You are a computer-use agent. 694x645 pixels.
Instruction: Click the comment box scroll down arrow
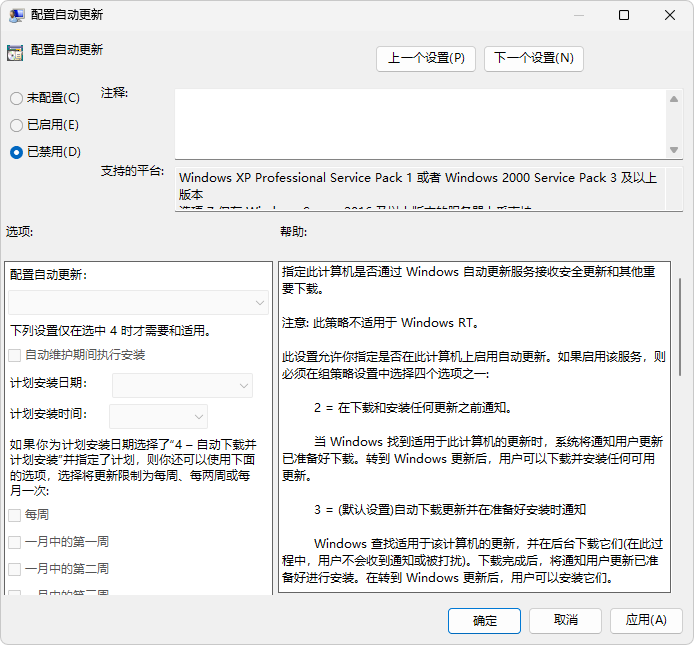tap(674, 150)
